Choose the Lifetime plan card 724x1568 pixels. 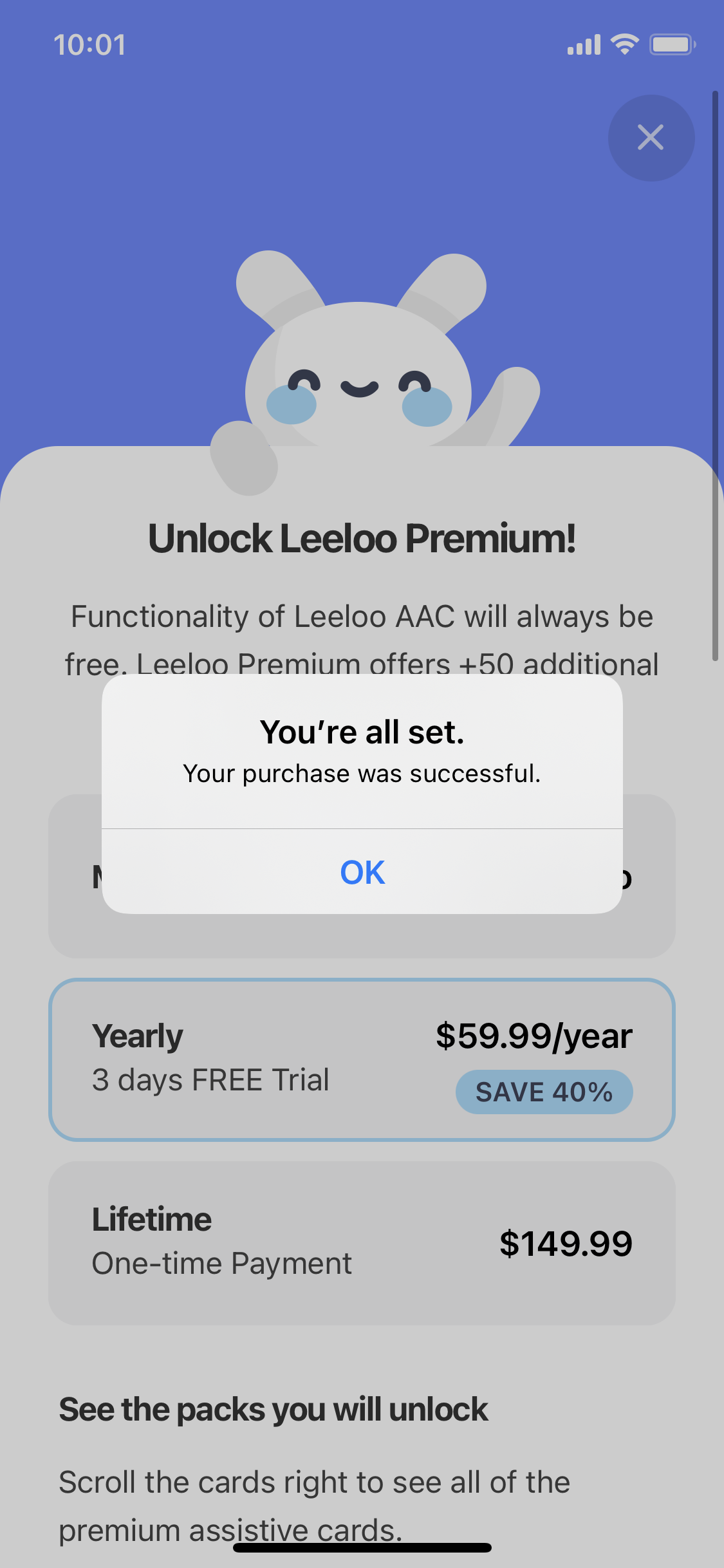(x=362, y=1242)
